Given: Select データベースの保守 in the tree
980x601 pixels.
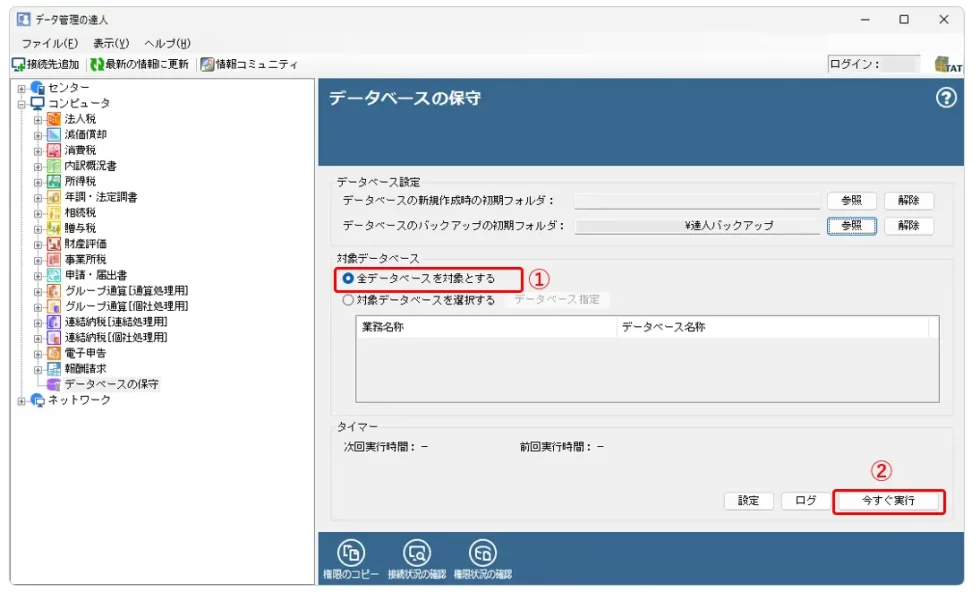Looking at the screenshot, I should tap(111, 384).
